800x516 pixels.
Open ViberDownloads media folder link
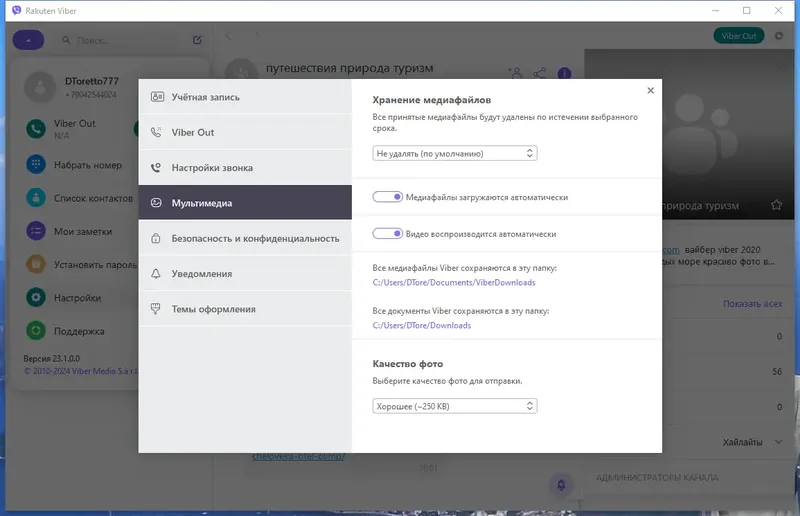pyautogui.click(x=454, y=282)
